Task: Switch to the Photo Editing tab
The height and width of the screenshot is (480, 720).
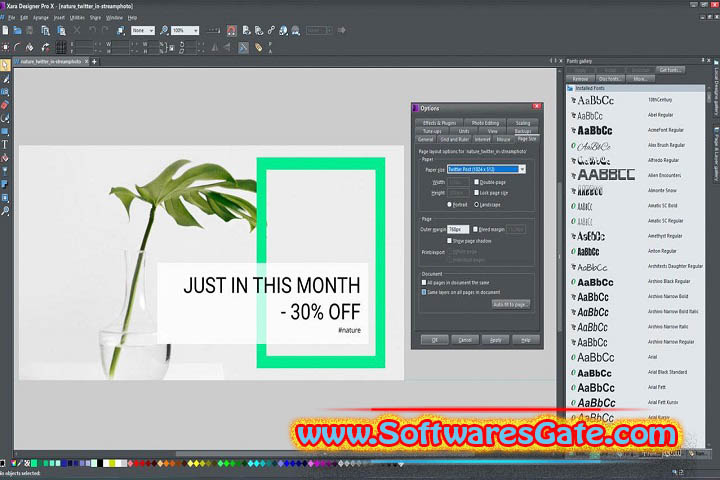Action: [x=485, y=123]
